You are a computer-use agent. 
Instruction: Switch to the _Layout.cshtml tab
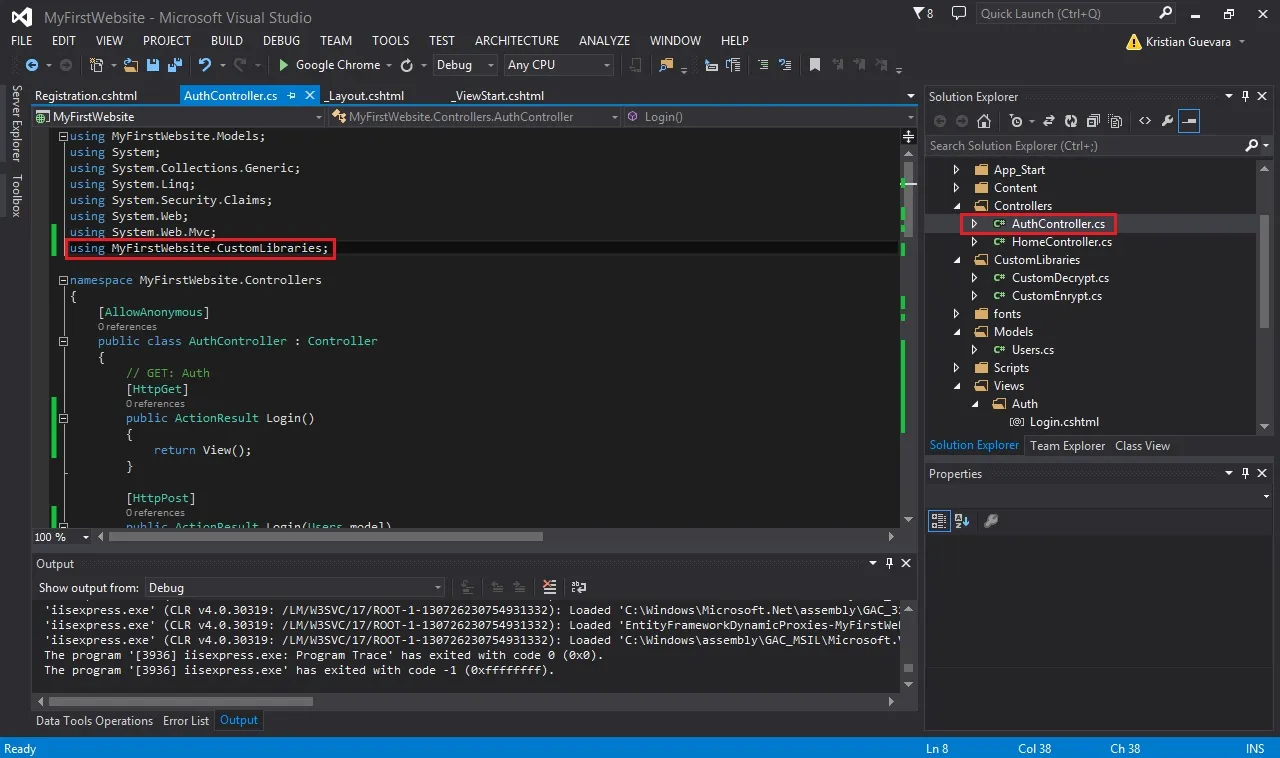[365, 96]
